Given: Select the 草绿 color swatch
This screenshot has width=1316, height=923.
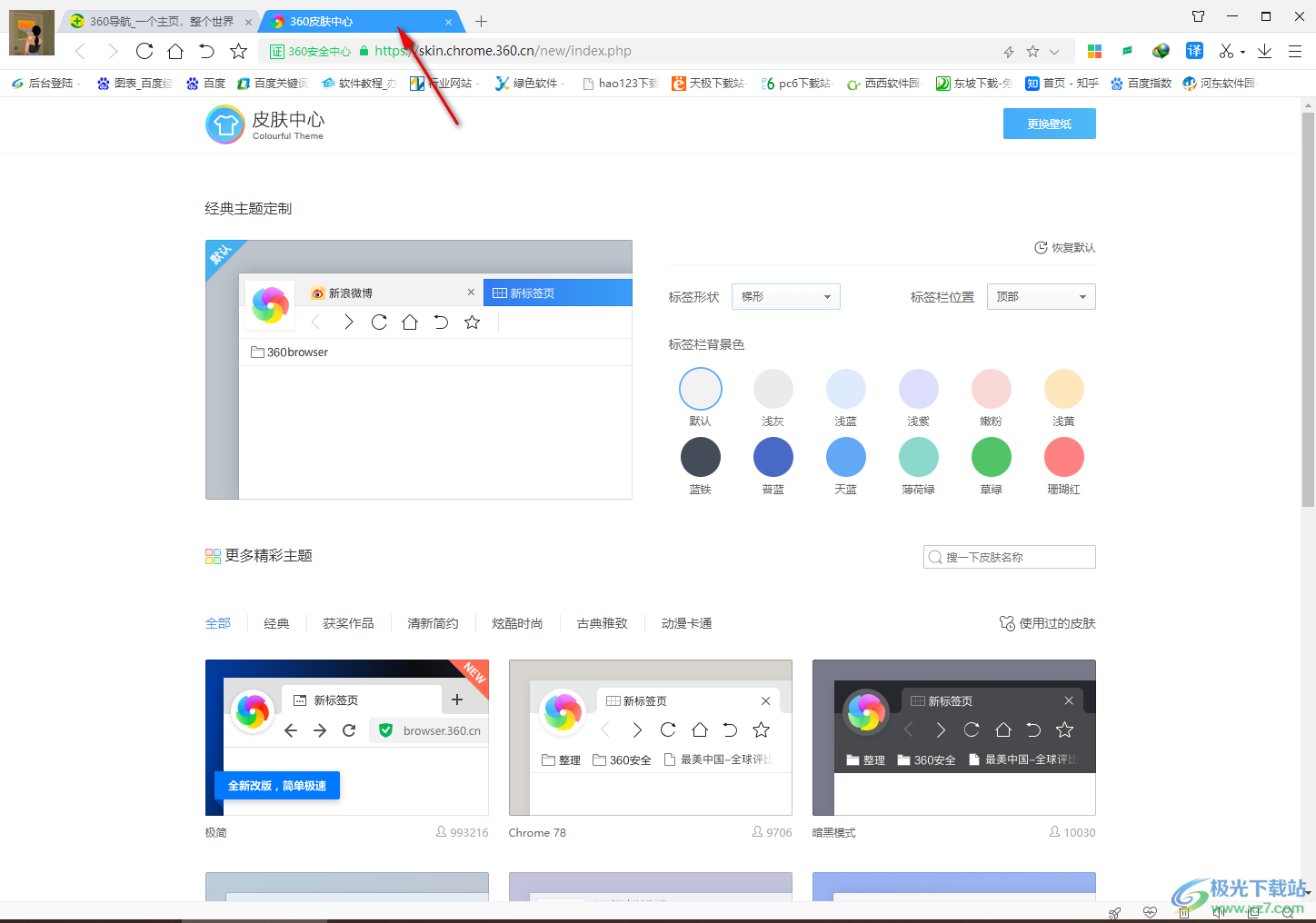Looking at the screenshot, I should 991,457.
